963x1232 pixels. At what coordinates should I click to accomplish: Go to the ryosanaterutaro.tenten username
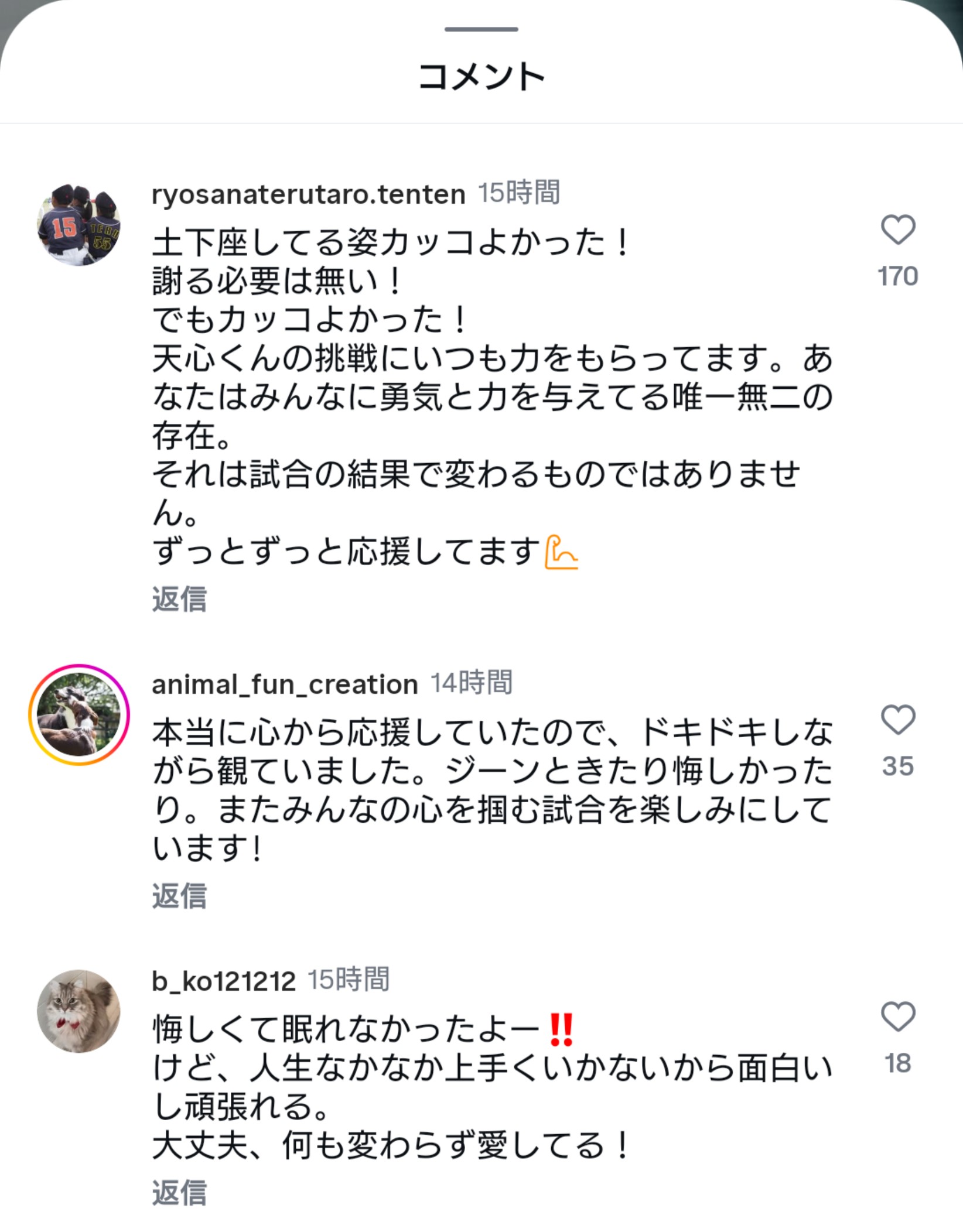pyautogui.click(x=308, y=194)
